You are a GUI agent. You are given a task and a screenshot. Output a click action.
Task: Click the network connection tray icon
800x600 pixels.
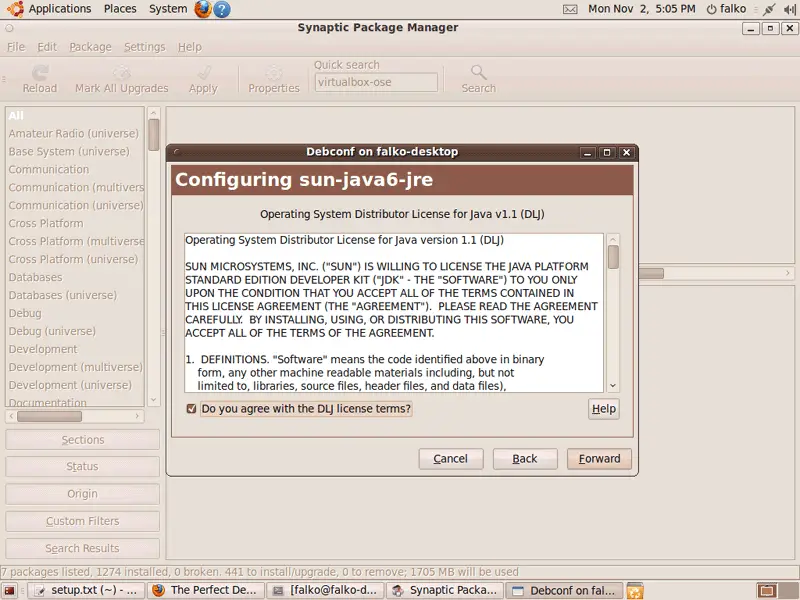769,9
